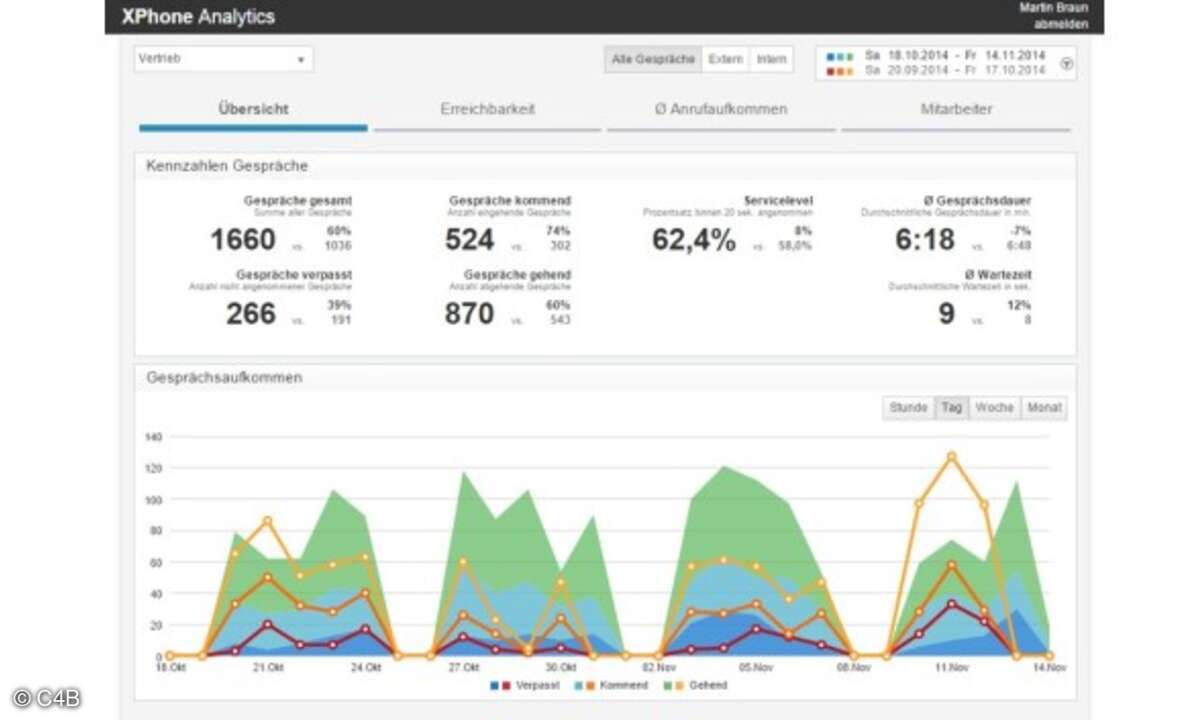1200x720 pixels.
Task: Toggle the Gehend legend label
Action: click(708, 686)
